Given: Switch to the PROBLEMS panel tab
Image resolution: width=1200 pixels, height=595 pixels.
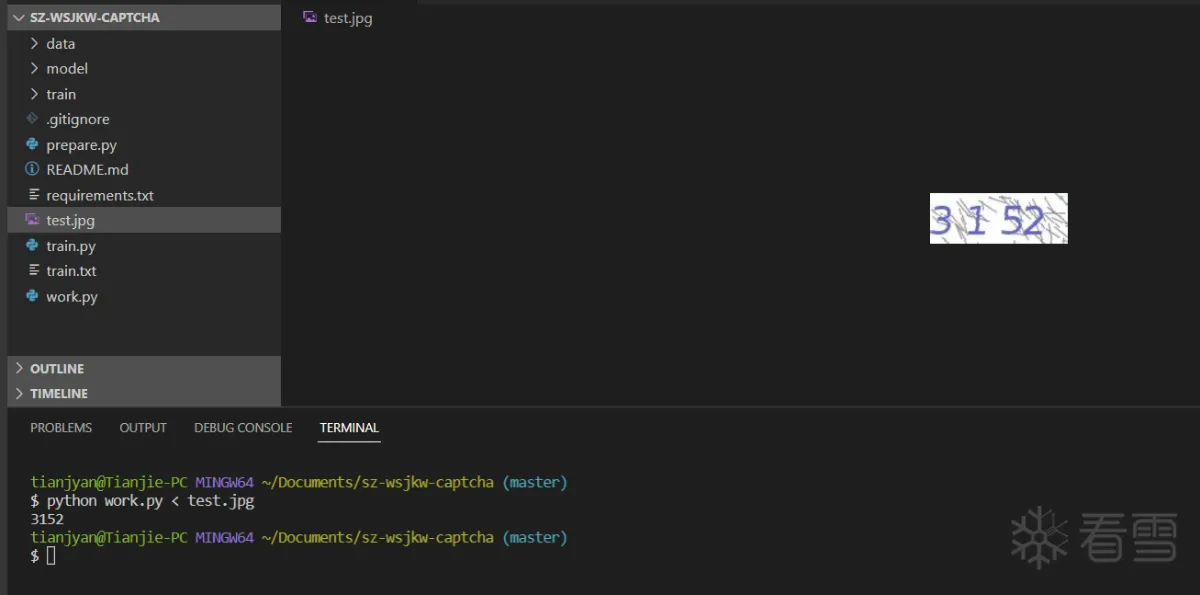Looking at the screenshot, I should [x=61, y=428].
